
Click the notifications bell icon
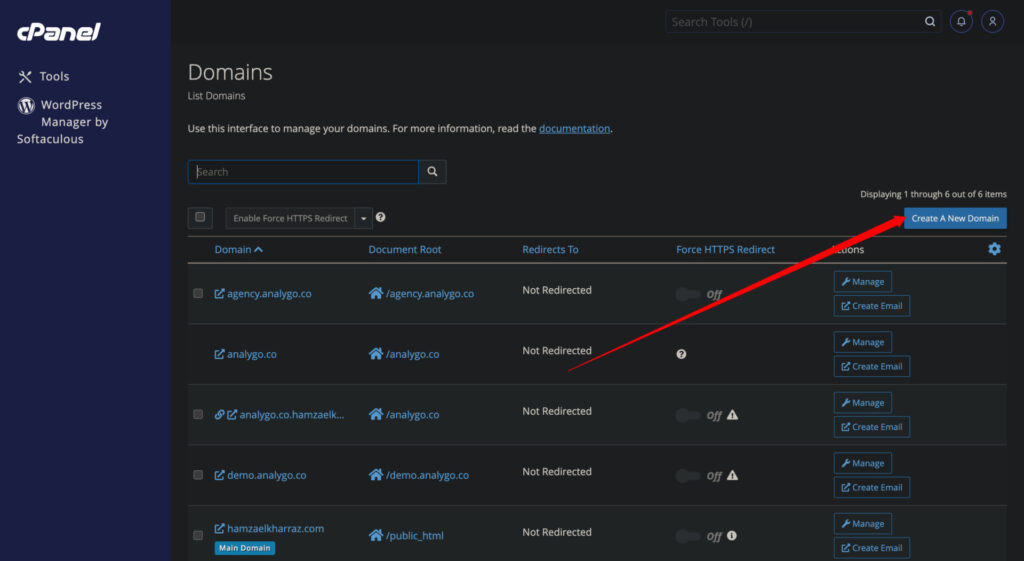pyautogui.click(x=961, y=21)
